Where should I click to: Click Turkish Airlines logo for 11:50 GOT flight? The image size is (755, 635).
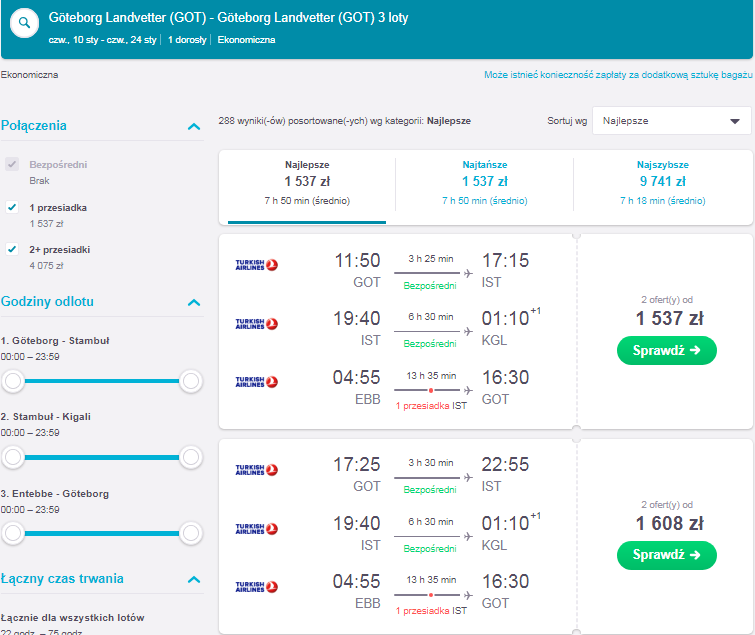click(x=257, y=265)
